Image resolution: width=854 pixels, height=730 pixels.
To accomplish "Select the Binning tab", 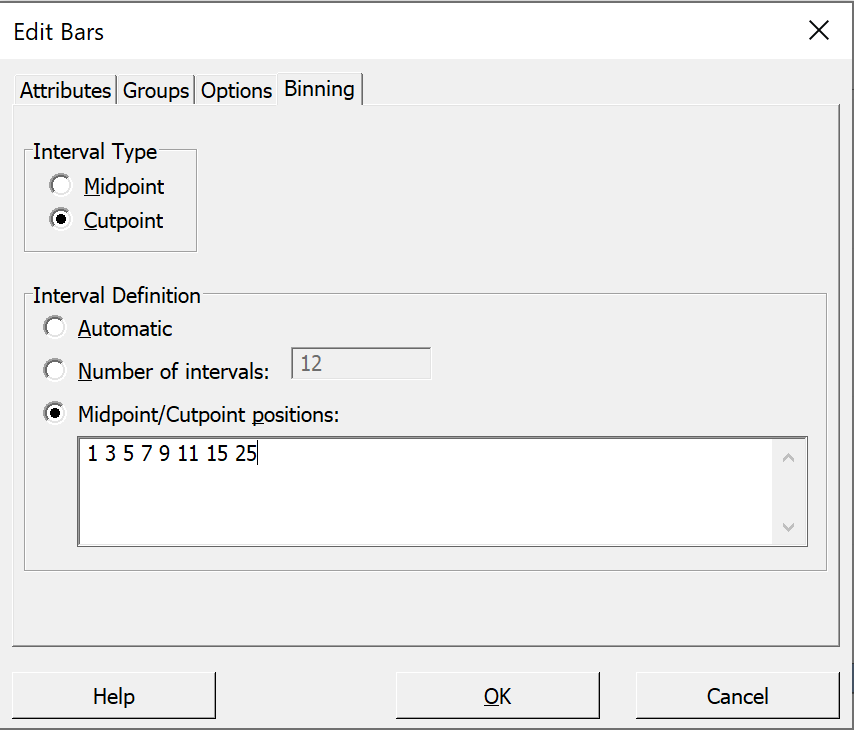I will click(319, 89).
